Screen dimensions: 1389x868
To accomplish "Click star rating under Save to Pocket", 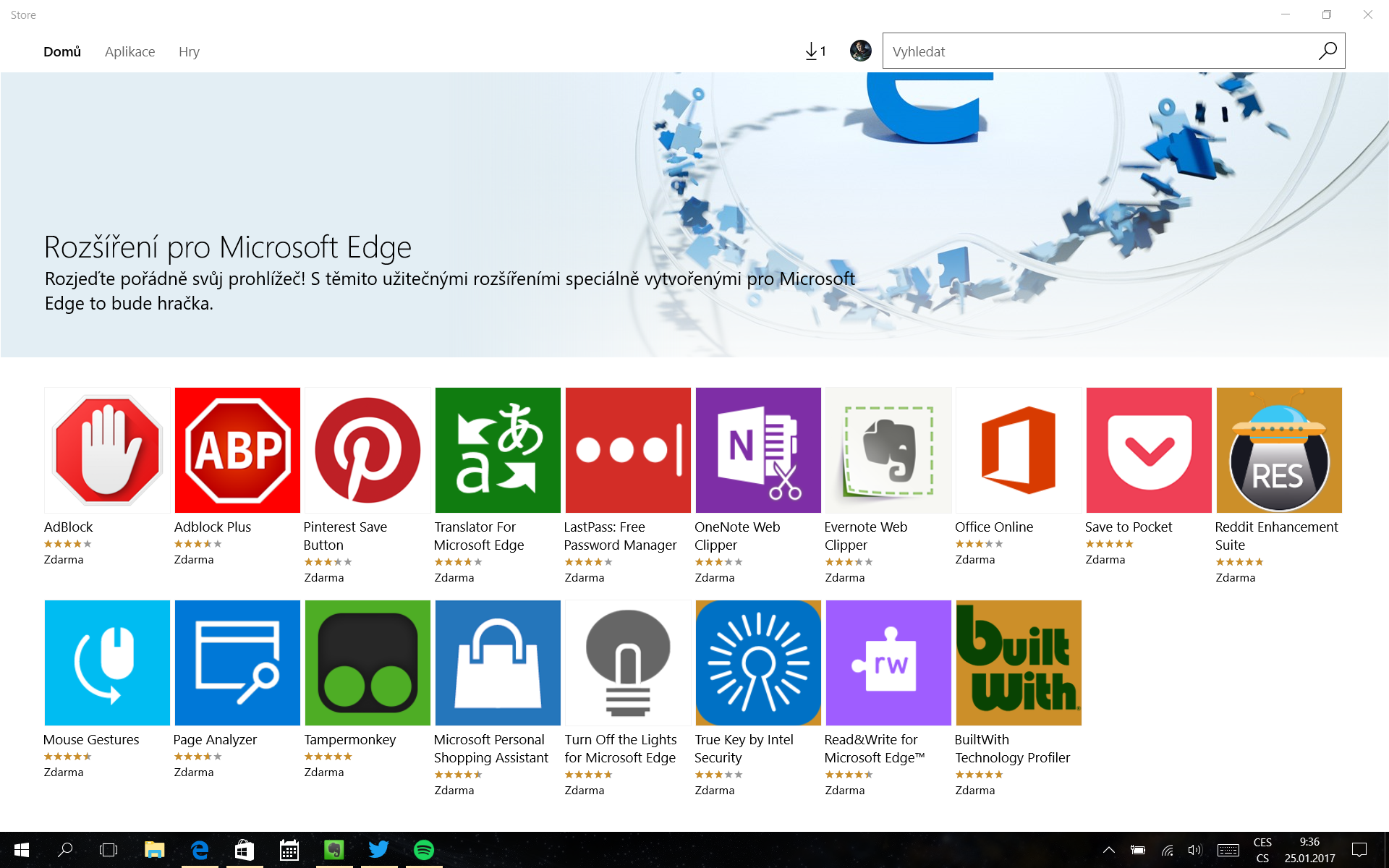I will (x=1109, y=544).
